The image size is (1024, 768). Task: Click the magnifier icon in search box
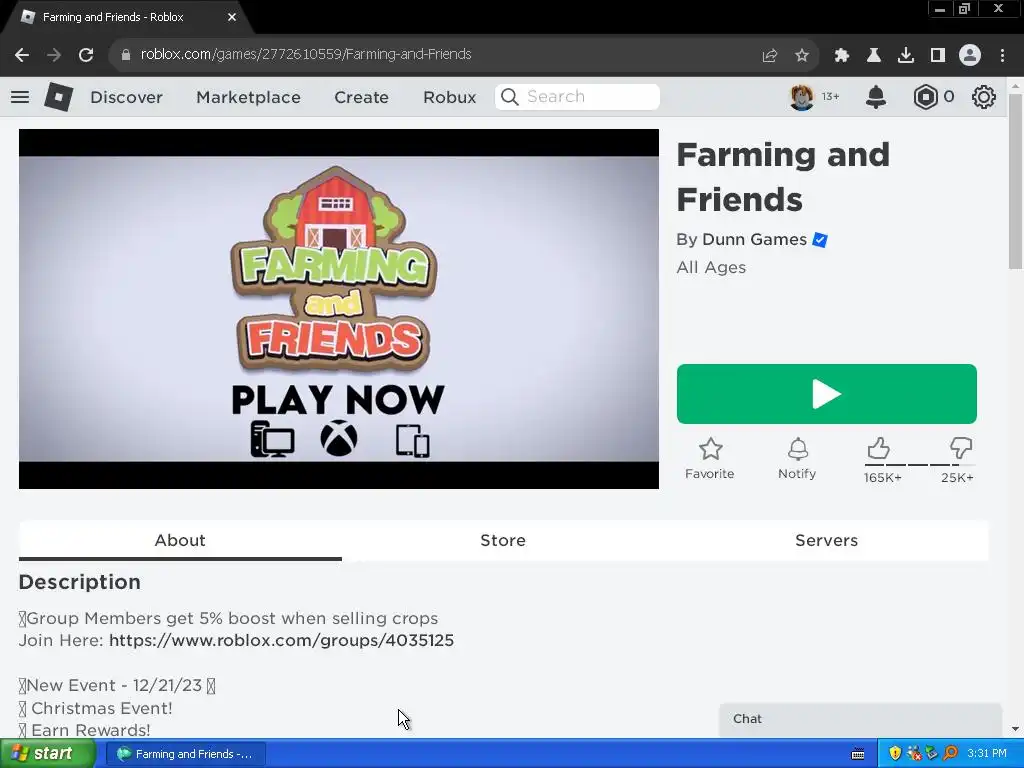click(509, 97)
